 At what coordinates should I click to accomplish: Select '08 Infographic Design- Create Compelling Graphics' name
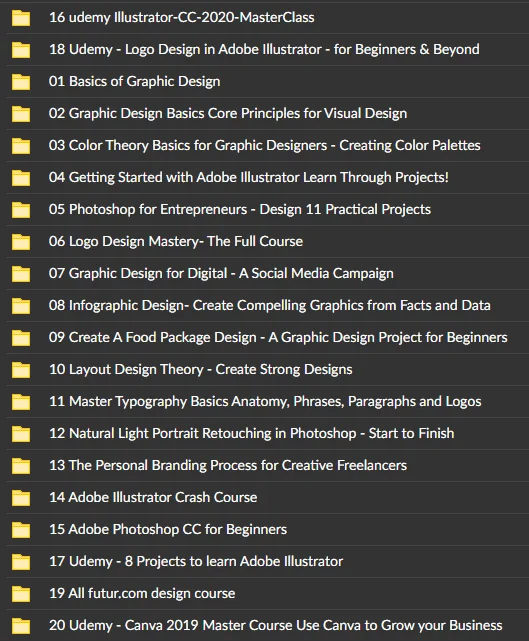pos(269,305)
